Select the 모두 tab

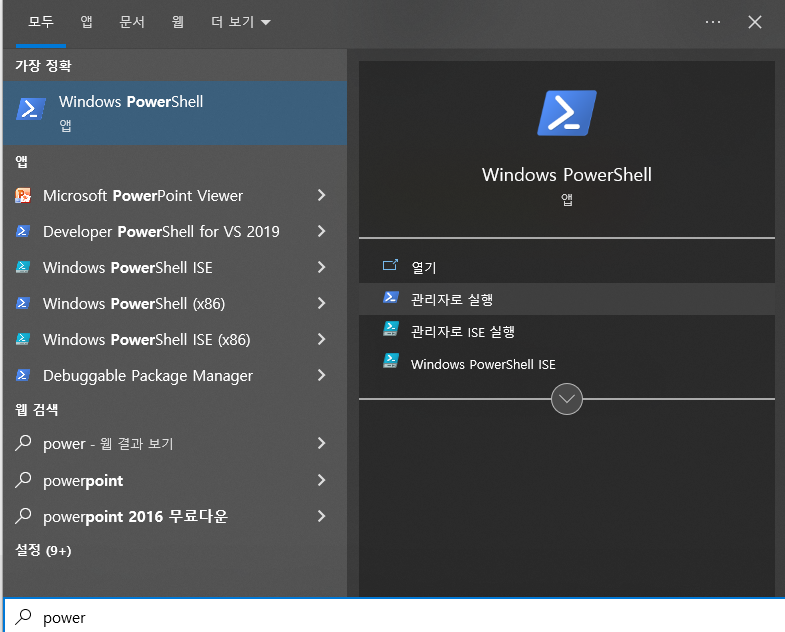pyautogui.click(x=41, y=22)
